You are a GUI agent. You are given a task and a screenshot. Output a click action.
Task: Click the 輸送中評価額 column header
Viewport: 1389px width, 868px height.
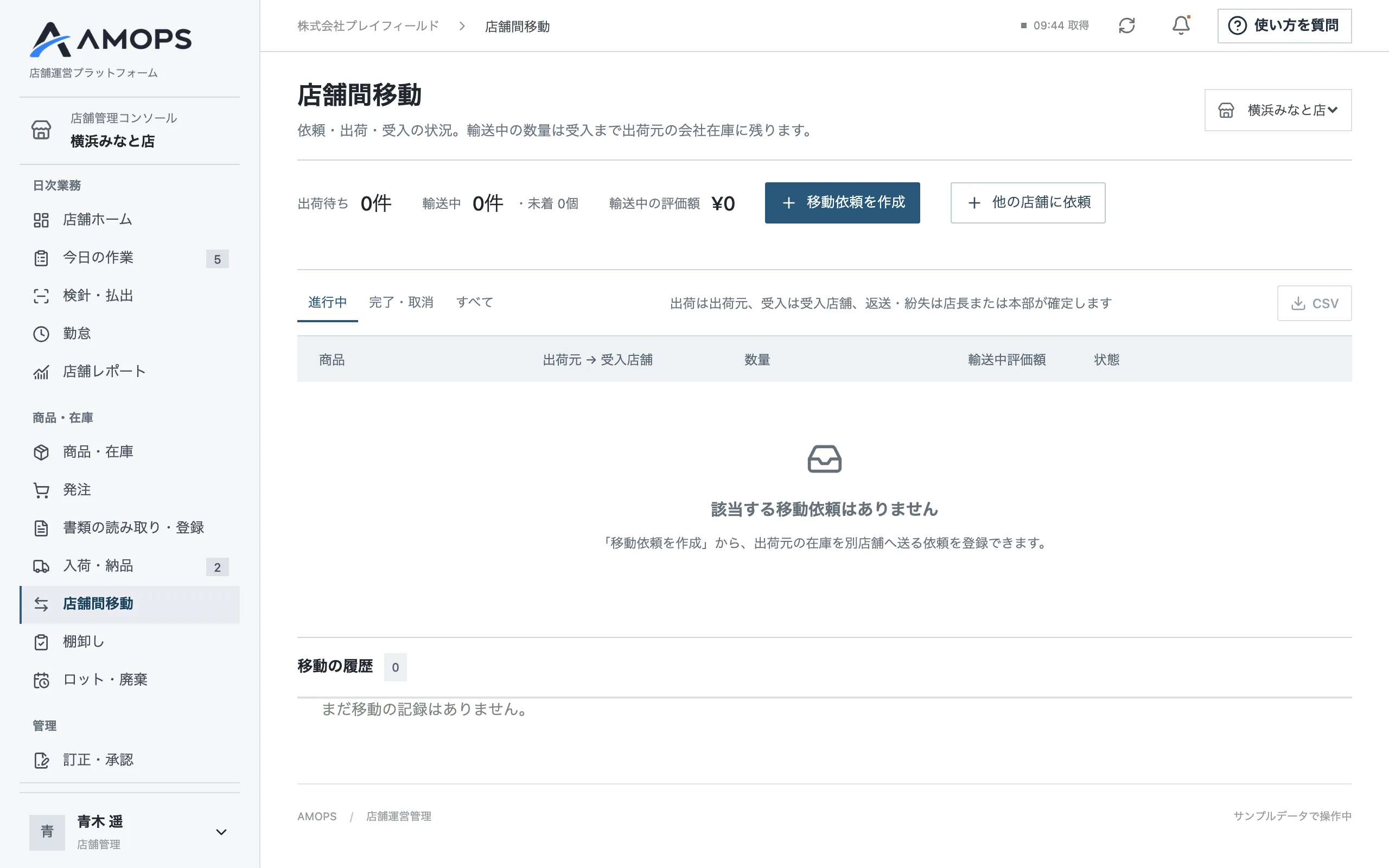1006,360
